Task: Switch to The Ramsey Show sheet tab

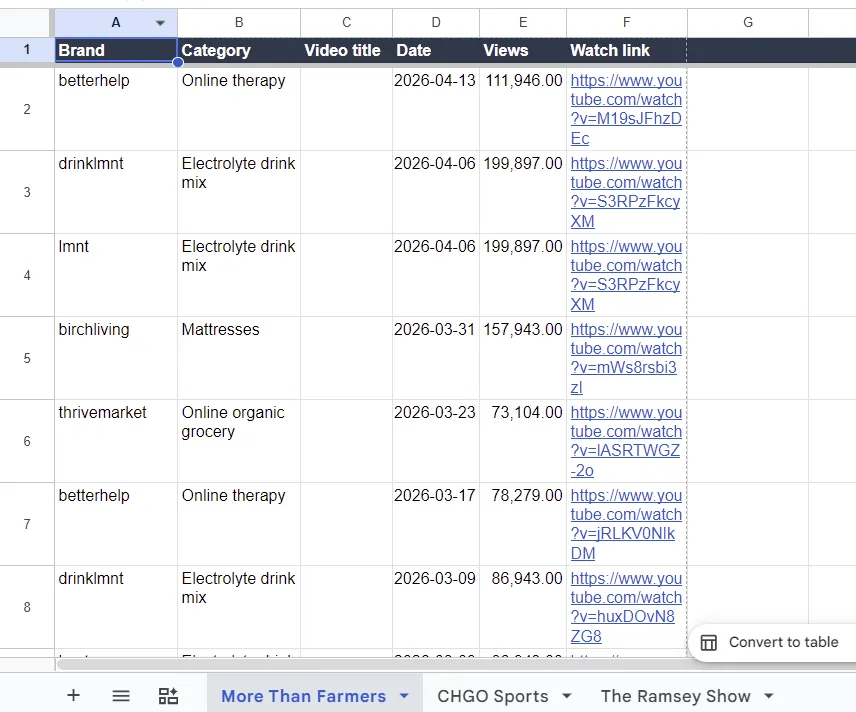Action: (675, 696)
